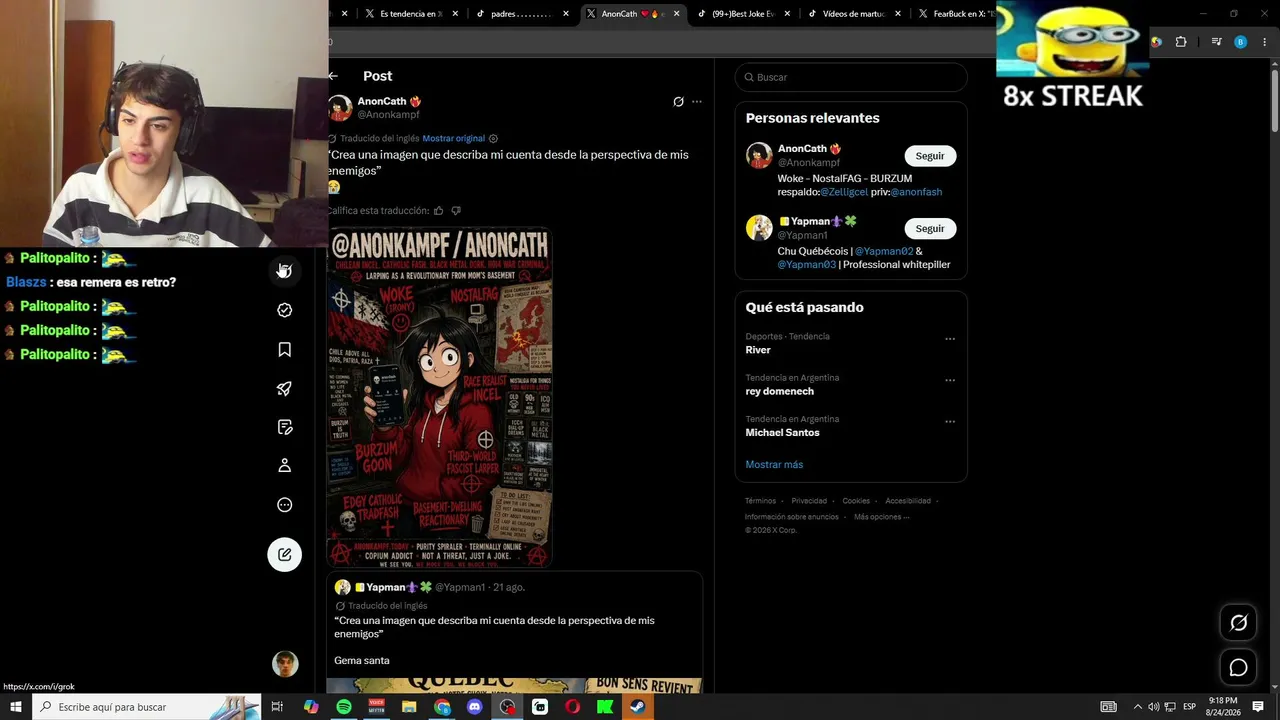
Task: Open the rey domenech trending topic
Action: tap(778, 392)
